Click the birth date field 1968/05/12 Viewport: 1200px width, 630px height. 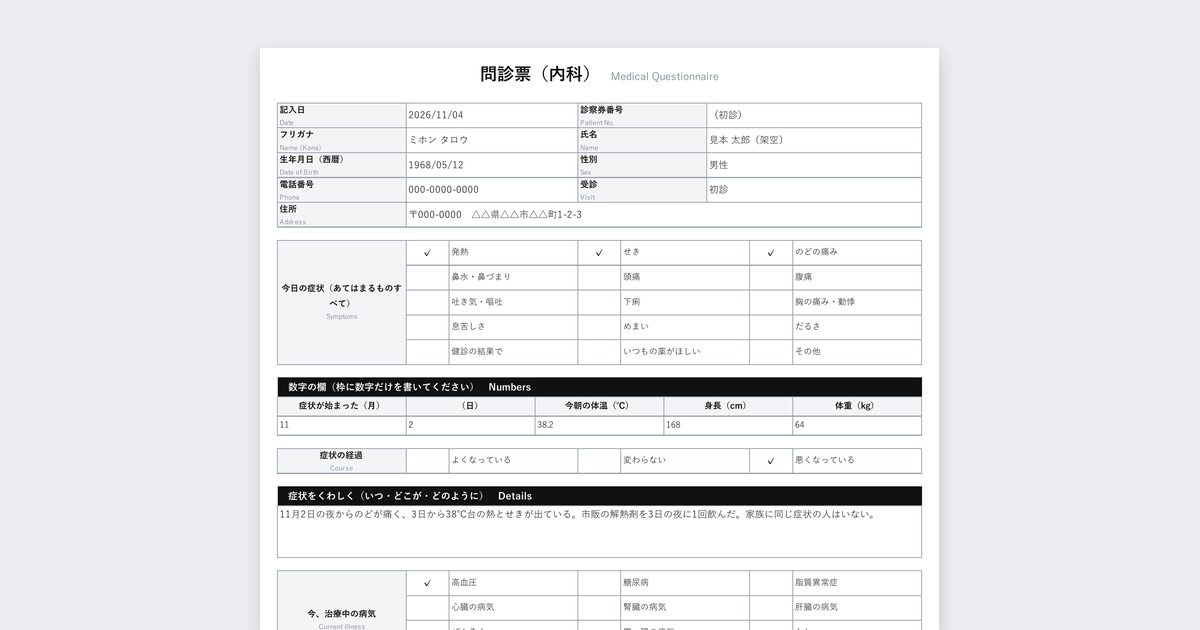click(x=492, y=165)
